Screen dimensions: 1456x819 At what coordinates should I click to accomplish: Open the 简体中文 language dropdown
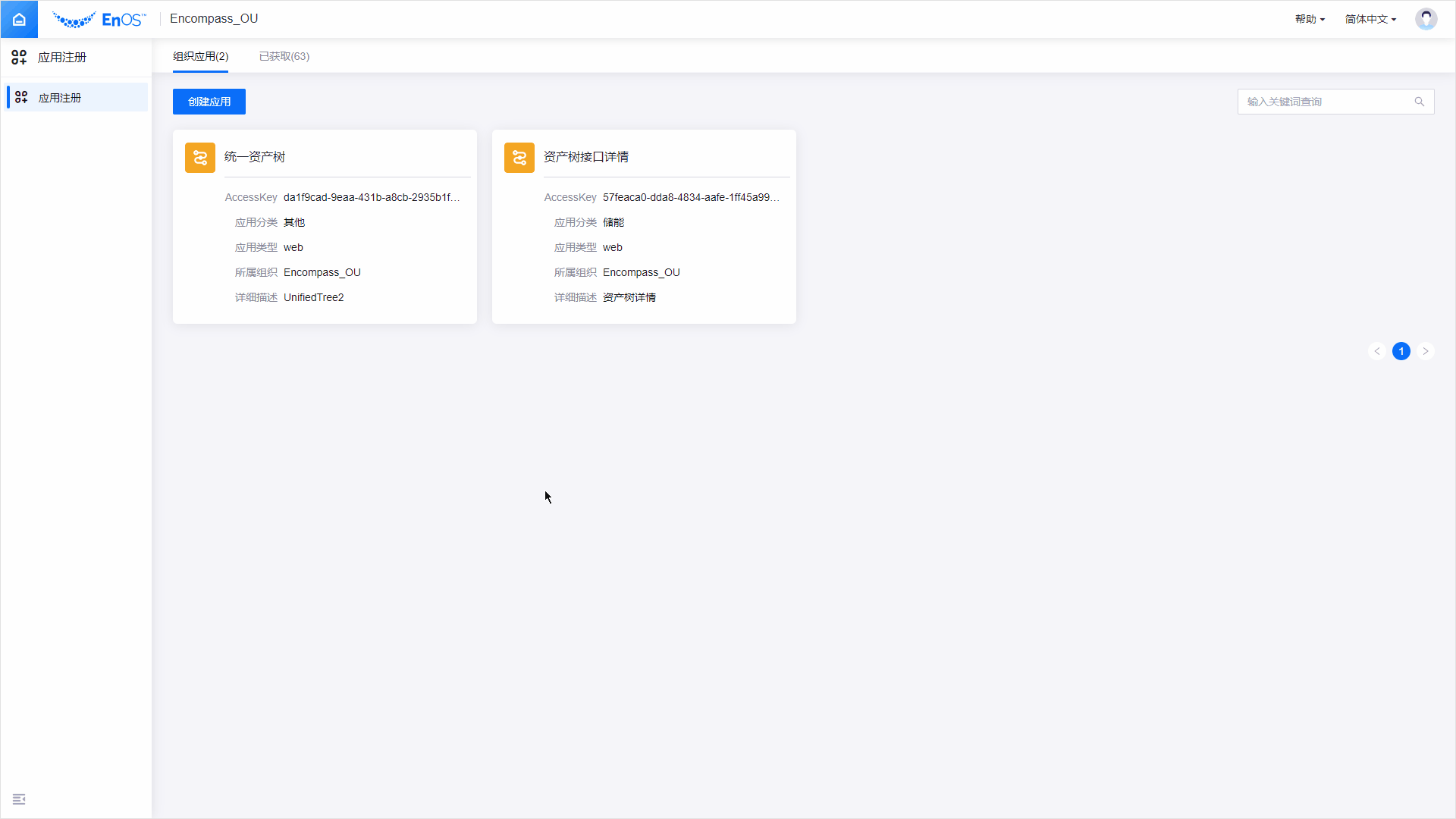1370,19
